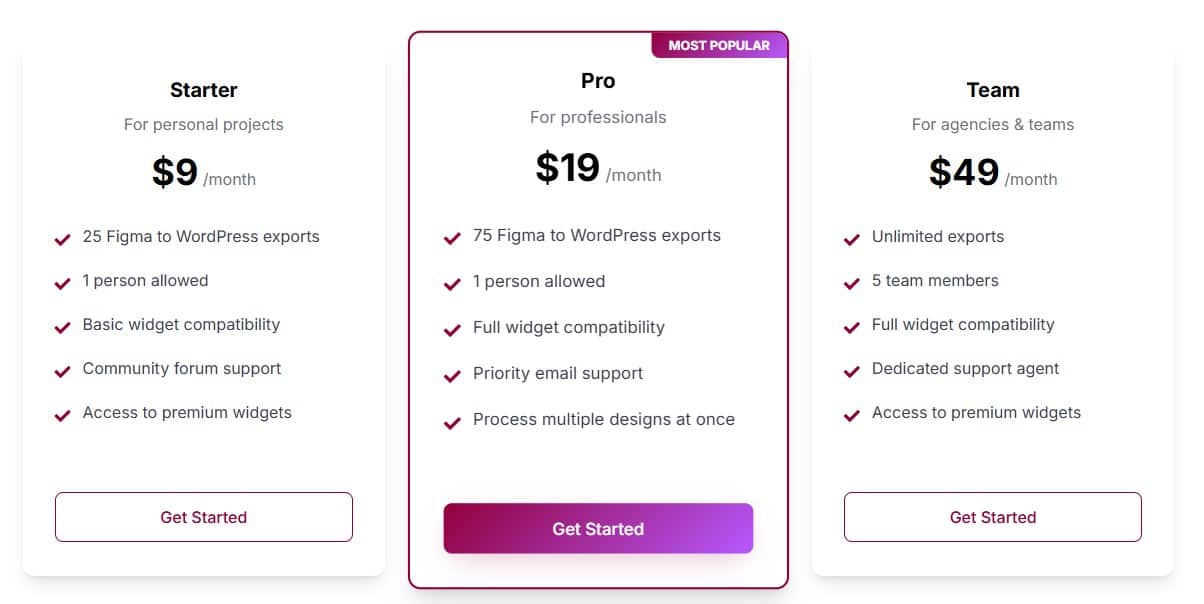Click the checkmark beside 25 Figma to WordPress exports

pos(61,238)
